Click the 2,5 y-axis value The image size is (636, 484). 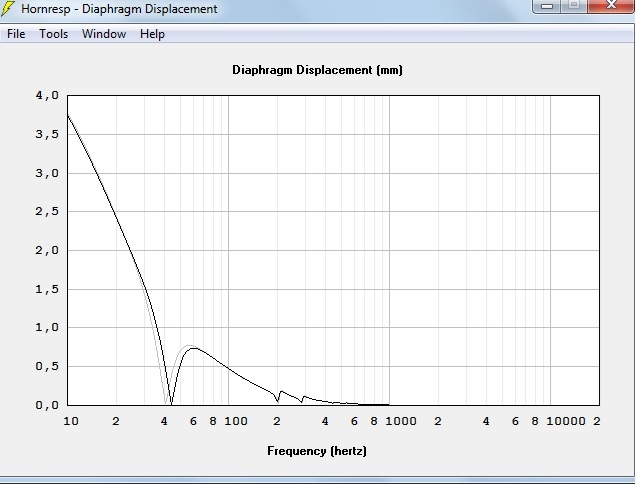pos(47,211)
